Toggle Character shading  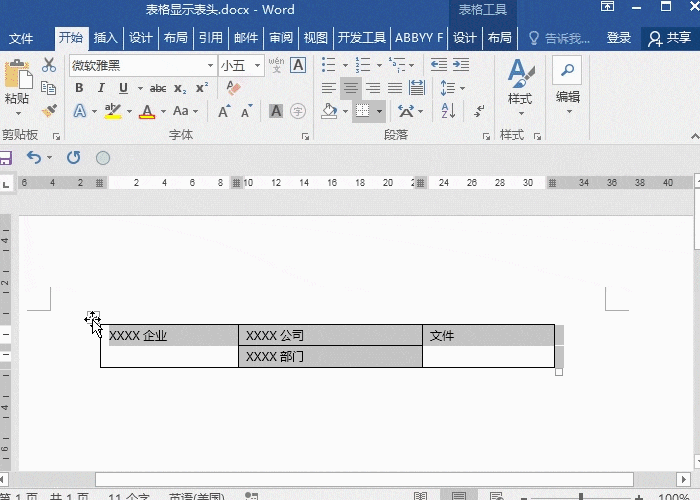[x=276, y=111]
